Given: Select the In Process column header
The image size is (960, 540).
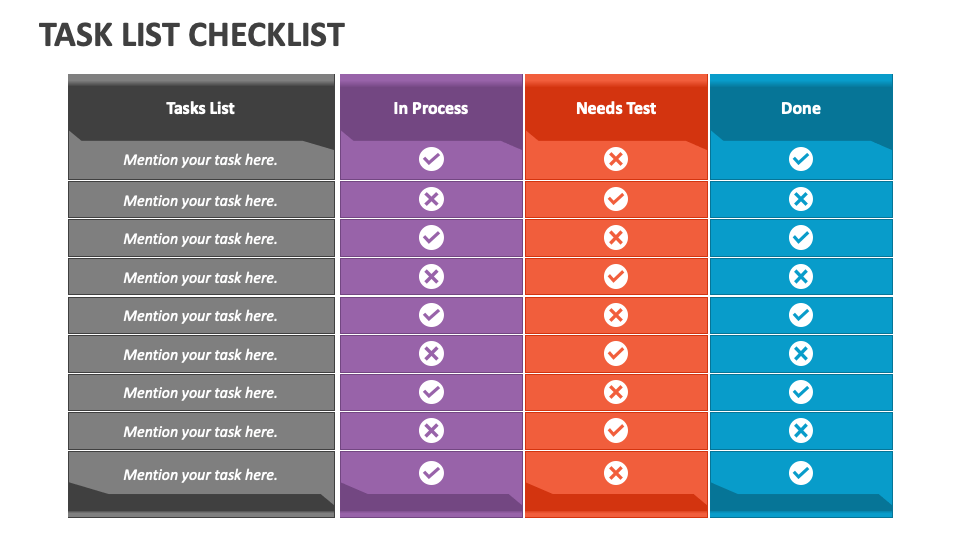Looking at the screenshot, I should tap(431, 108).
